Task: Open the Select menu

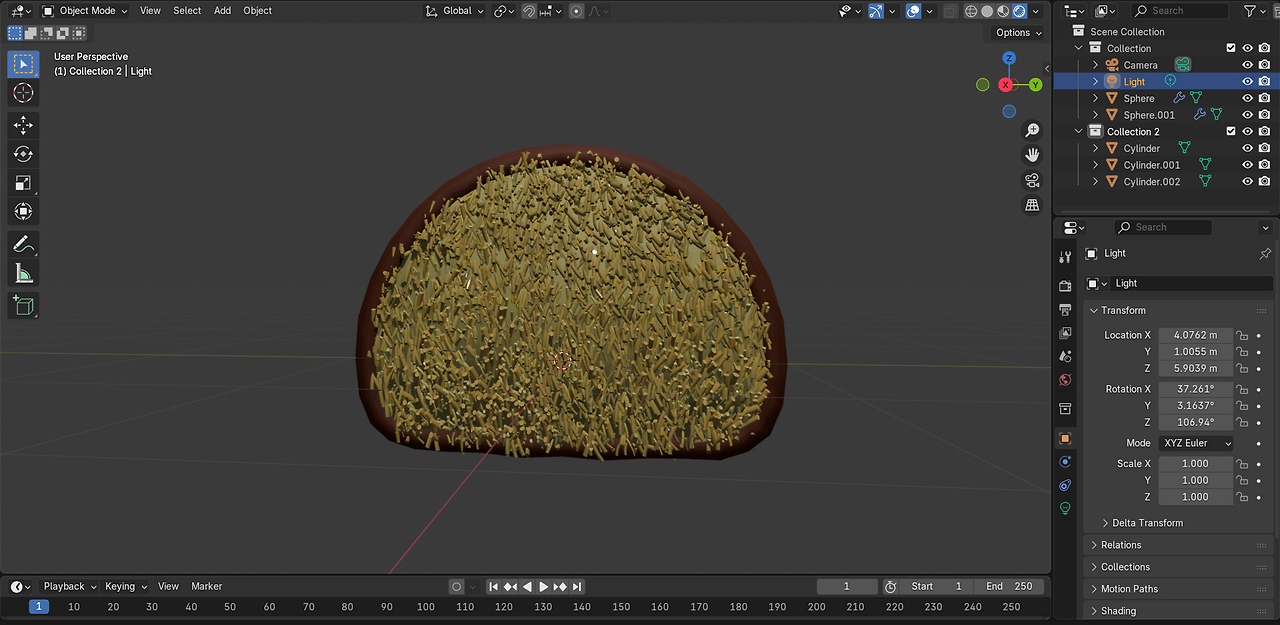Action: (187, 11)
